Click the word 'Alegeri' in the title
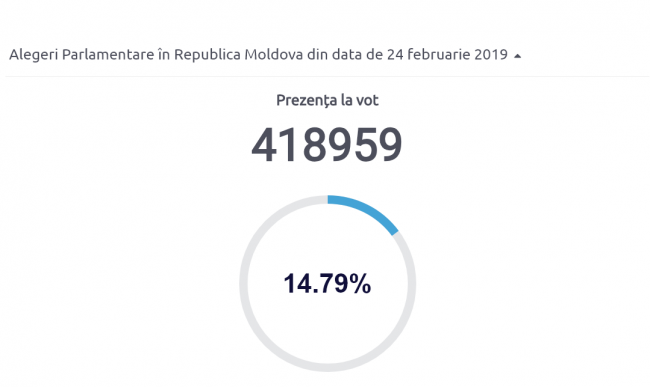This screenshot has width=650, height=387. pyautogui.click(x=34, y=55)
